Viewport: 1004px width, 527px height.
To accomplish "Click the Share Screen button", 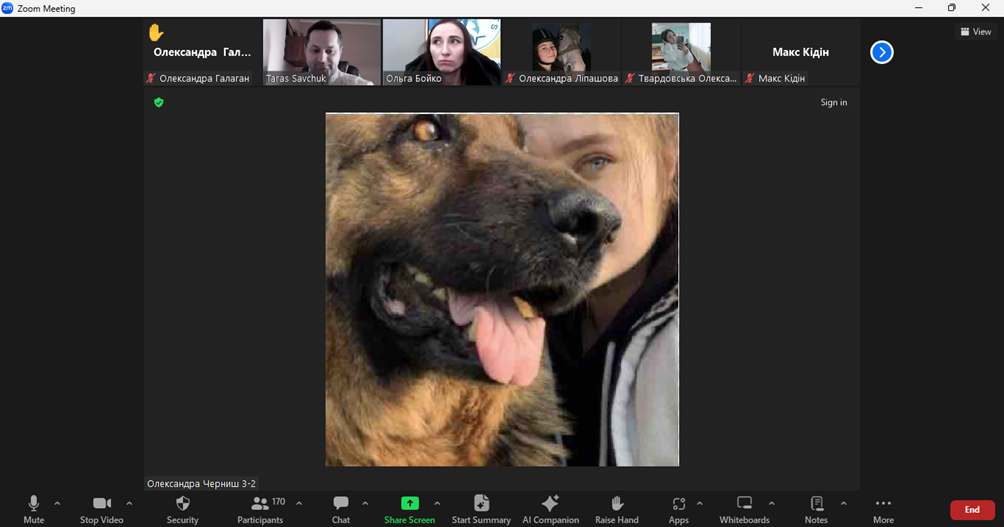I will 409,510.
